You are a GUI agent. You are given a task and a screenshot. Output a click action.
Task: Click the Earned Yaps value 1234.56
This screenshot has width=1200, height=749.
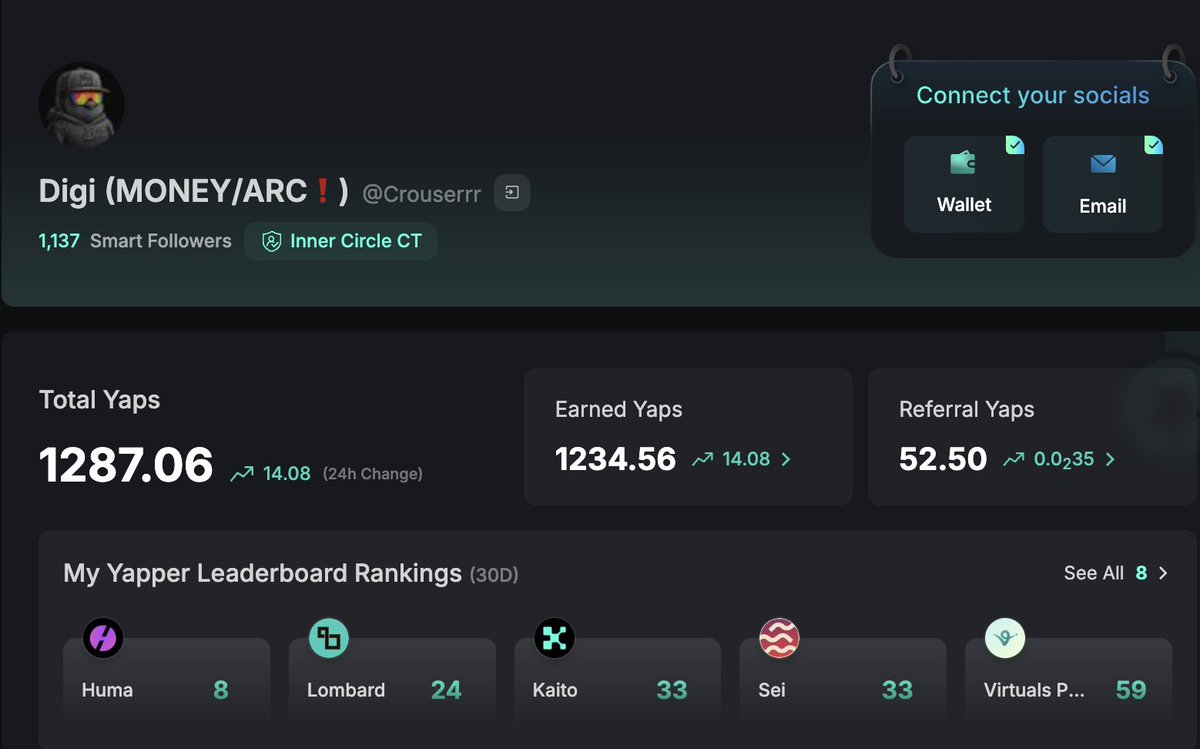[616, 459]
